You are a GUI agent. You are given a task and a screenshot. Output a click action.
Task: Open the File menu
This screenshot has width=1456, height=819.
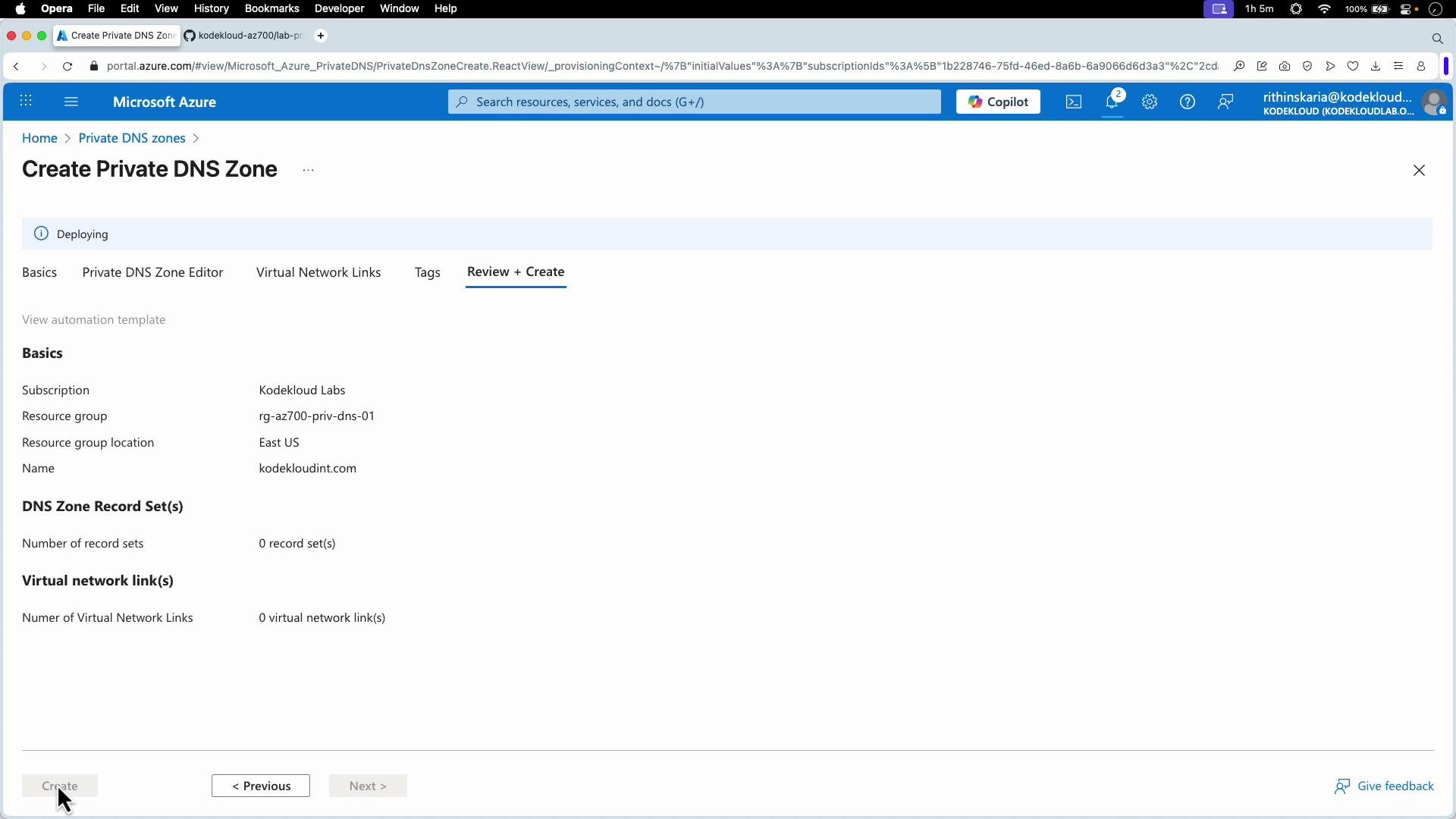[x=96, y=8]
